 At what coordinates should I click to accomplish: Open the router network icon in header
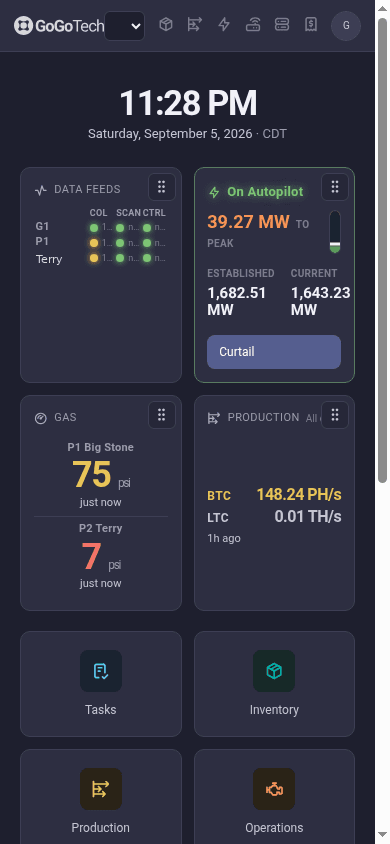[253, 24]
